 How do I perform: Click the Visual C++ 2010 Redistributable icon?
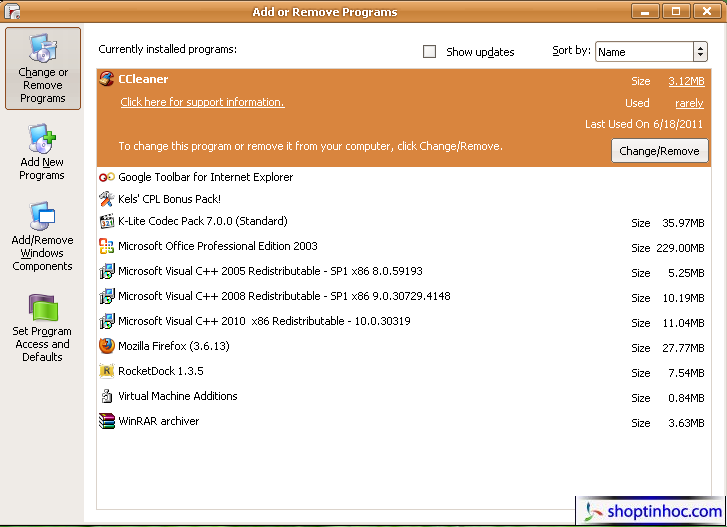pyautogui.click(x=107, y=321)
